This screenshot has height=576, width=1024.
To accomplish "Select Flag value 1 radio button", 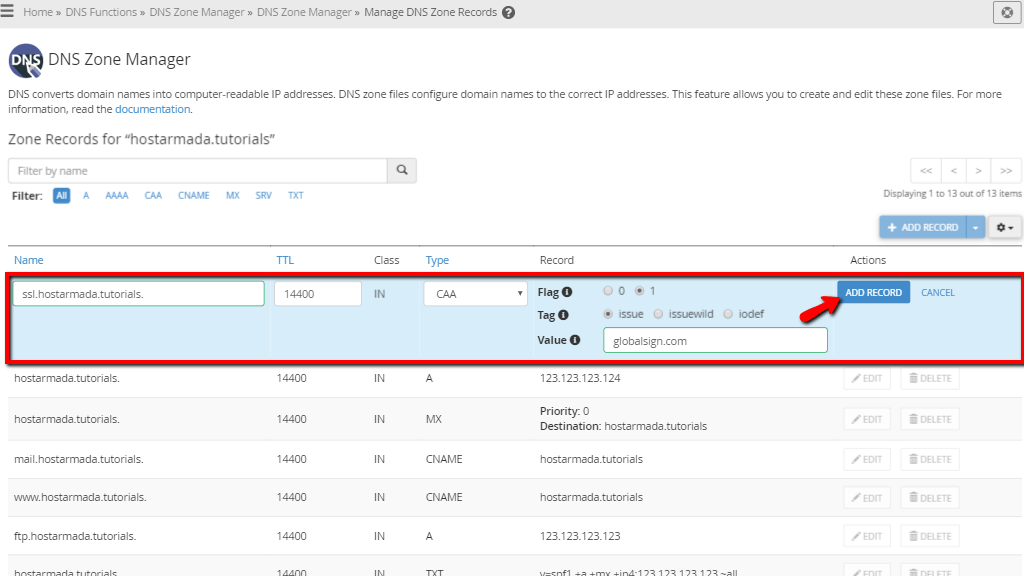I will point(639,291).
